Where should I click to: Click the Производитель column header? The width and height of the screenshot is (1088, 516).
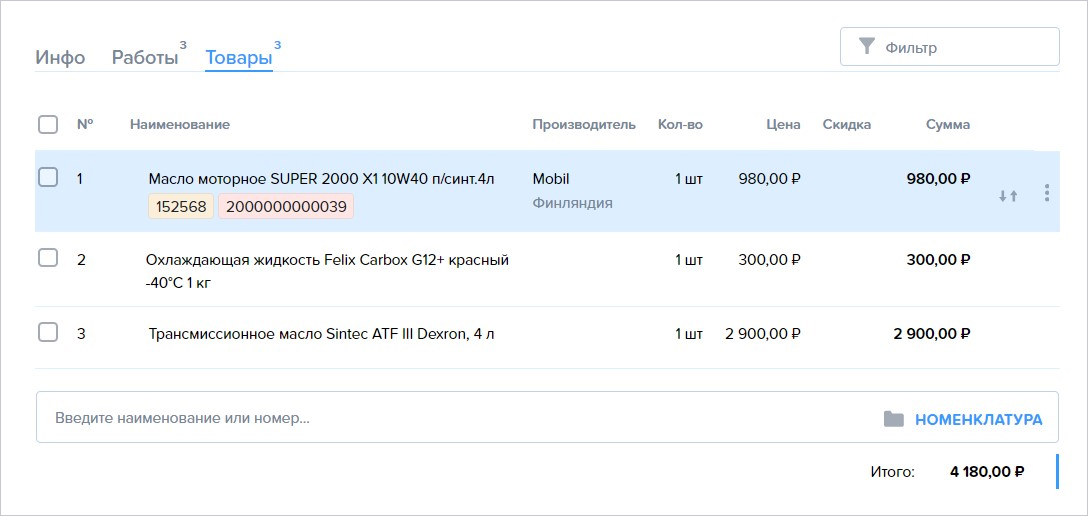coord(584,125)
